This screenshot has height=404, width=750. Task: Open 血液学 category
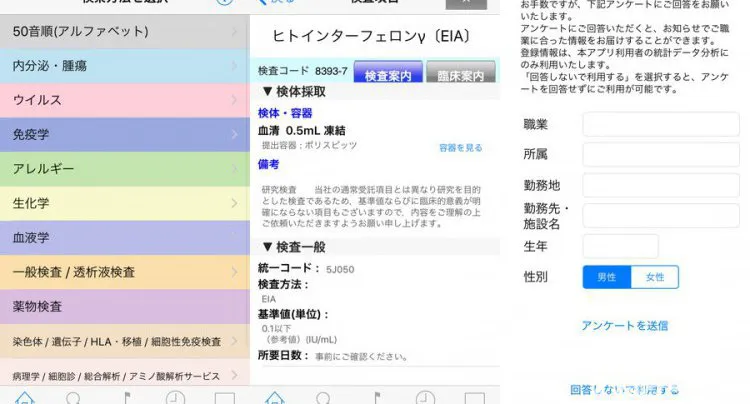125,238
